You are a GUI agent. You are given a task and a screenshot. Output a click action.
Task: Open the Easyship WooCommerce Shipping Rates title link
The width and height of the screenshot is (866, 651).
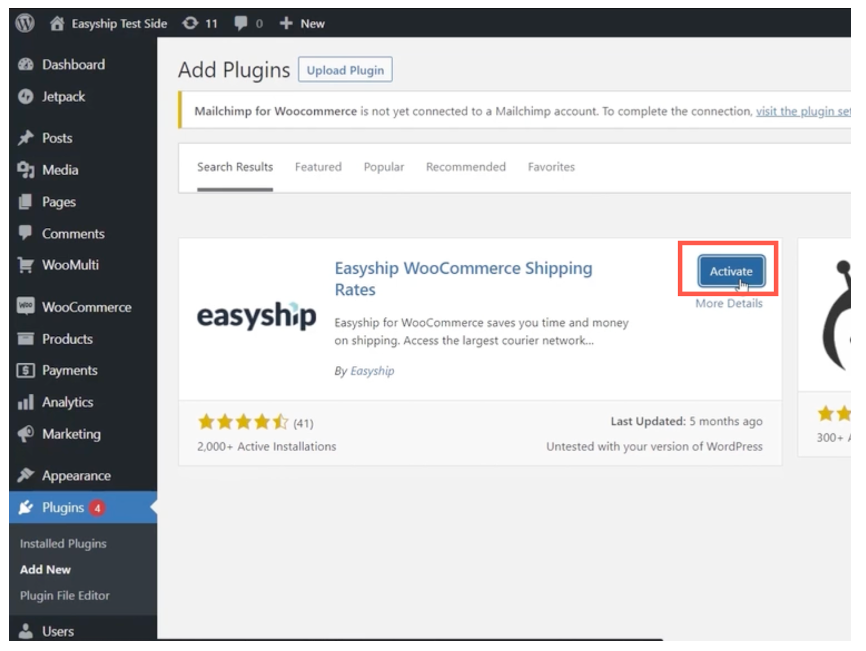[463, 278]
